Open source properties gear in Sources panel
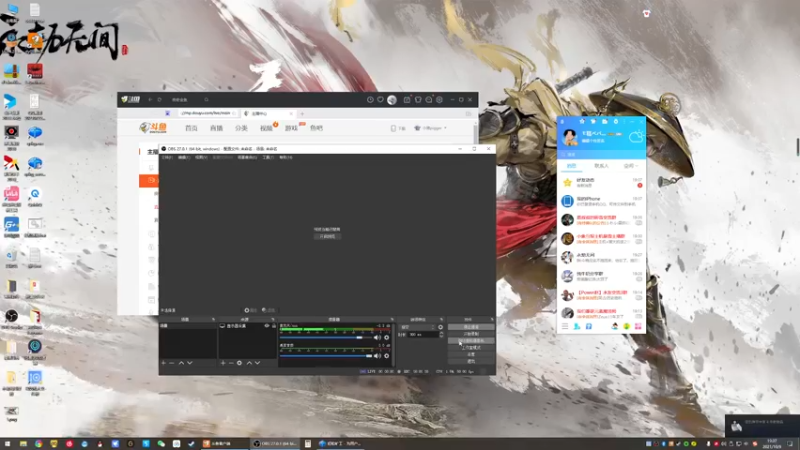Viewport: 800px width, 450px height. coord(239,363)
